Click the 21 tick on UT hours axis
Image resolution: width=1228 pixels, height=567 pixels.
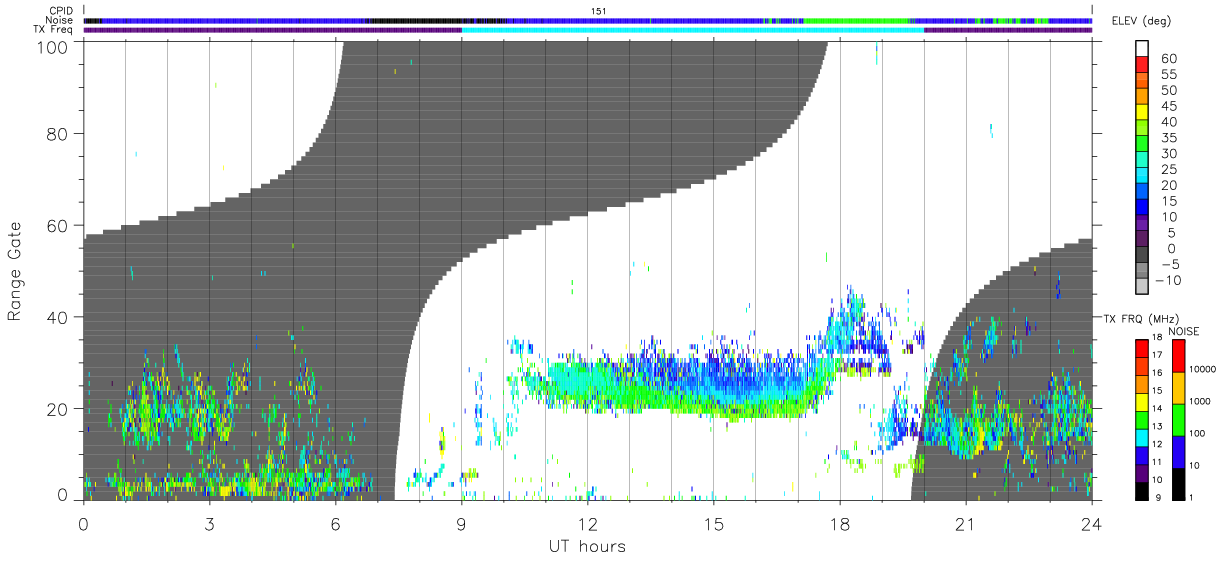click(965, 524)
